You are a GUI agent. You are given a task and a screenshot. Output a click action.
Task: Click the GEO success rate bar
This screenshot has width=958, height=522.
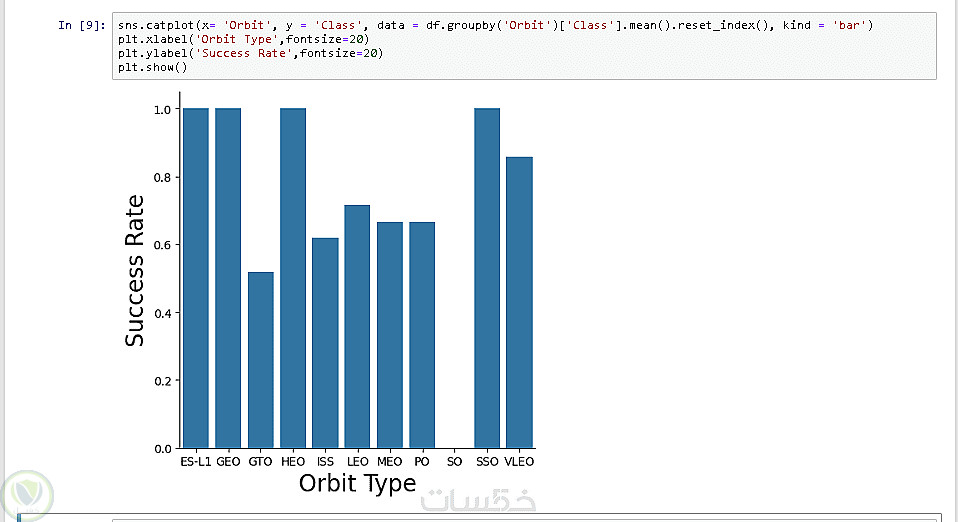click(228, 278)
